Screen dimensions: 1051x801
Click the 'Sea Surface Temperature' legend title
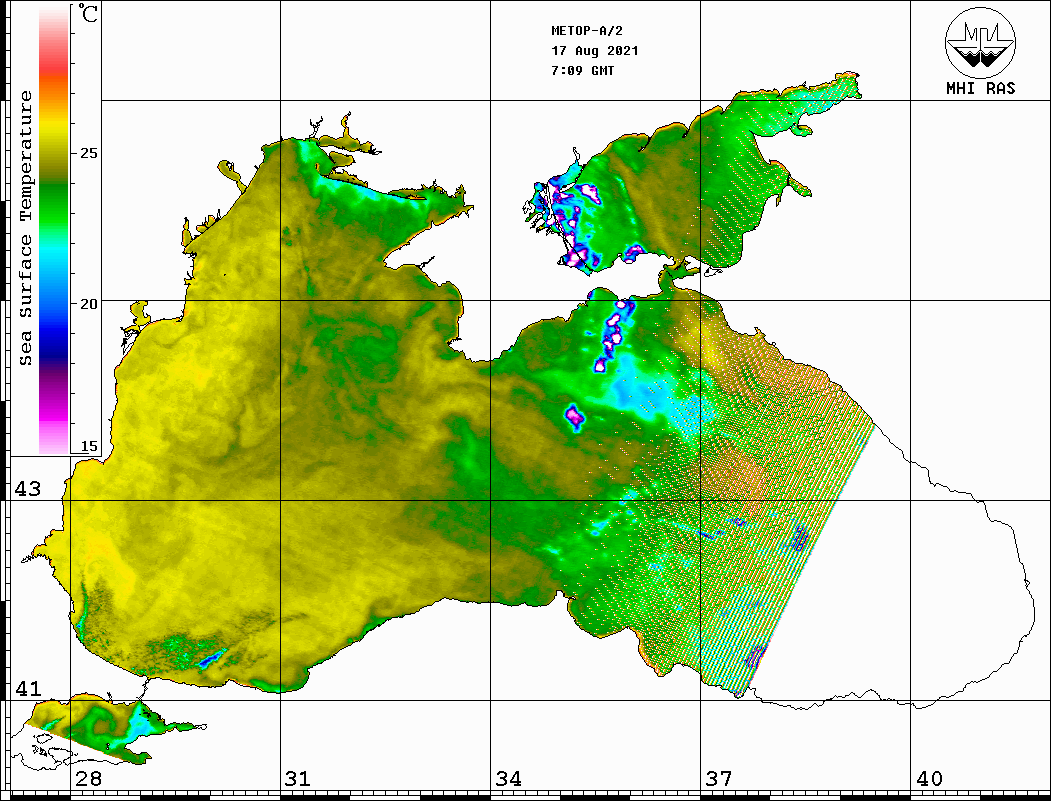point(25,228)
